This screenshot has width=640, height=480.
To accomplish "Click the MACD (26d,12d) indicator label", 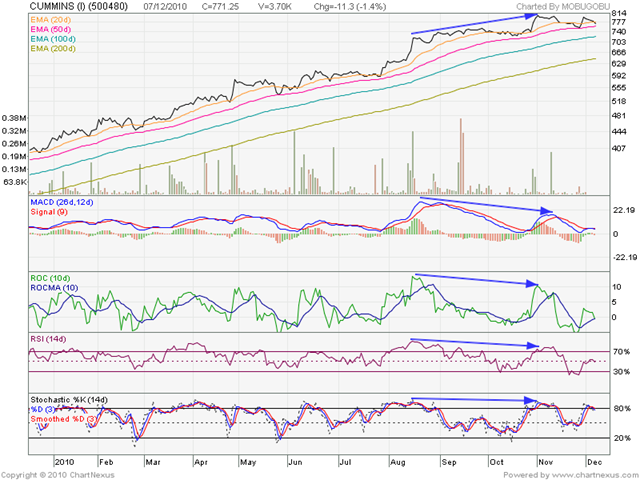I will coord(62,202).
